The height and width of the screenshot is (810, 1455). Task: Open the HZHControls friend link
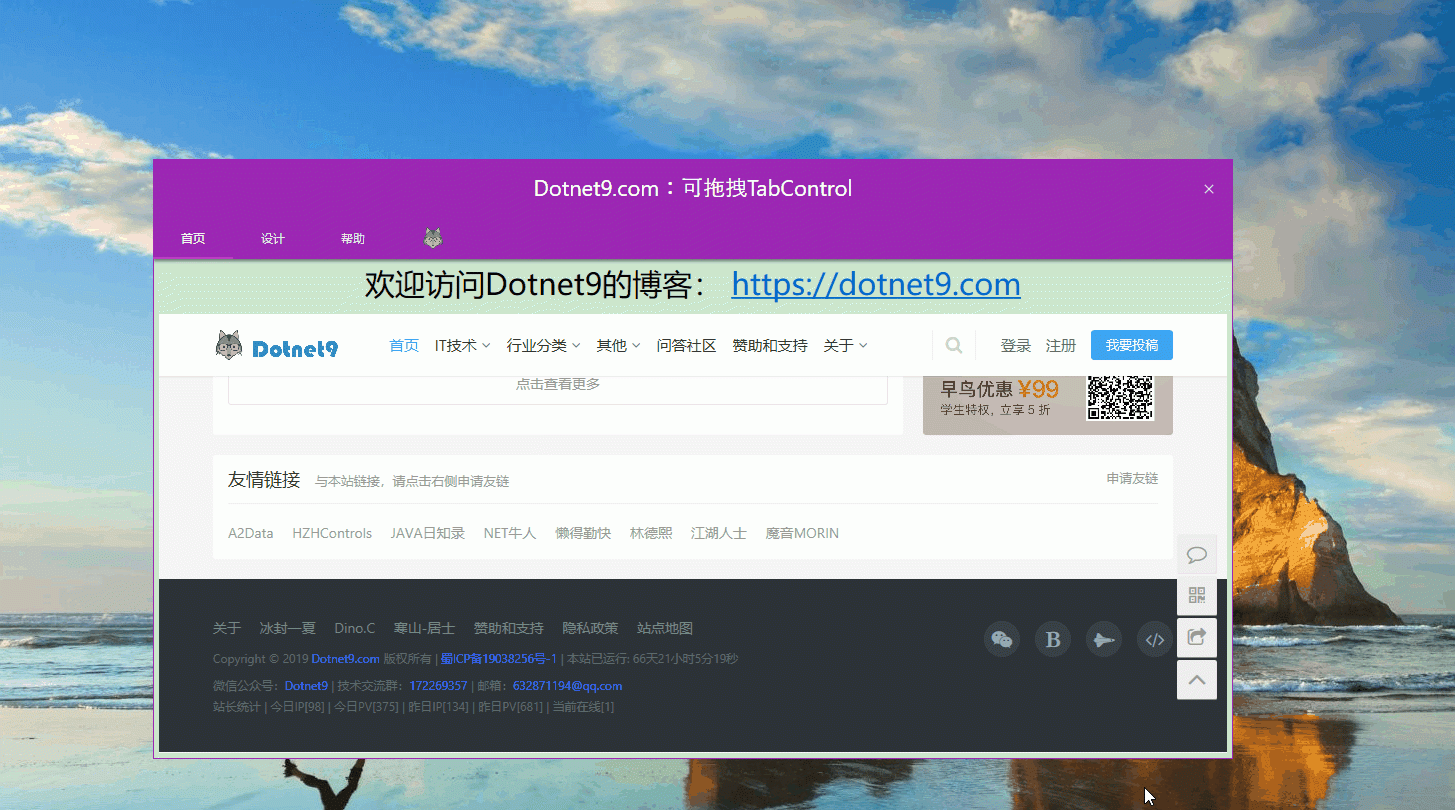332,533
